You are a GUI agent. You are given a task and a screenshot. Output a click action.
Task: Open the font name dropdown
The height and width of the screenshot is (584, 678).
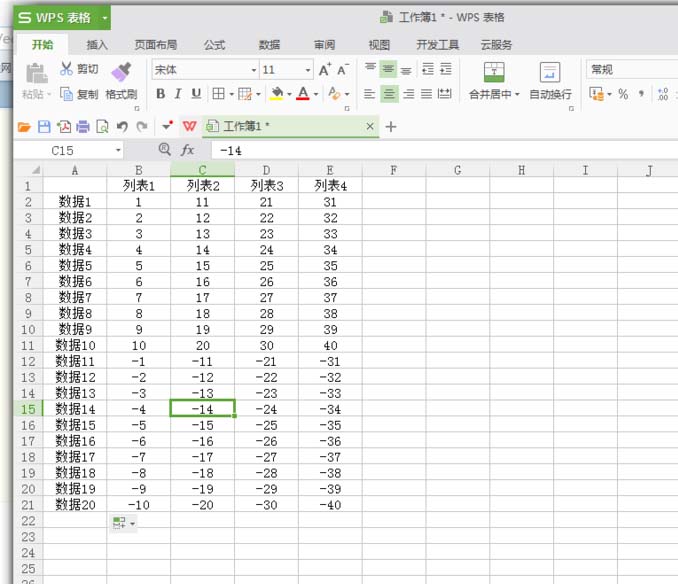[x=254, y=70]
